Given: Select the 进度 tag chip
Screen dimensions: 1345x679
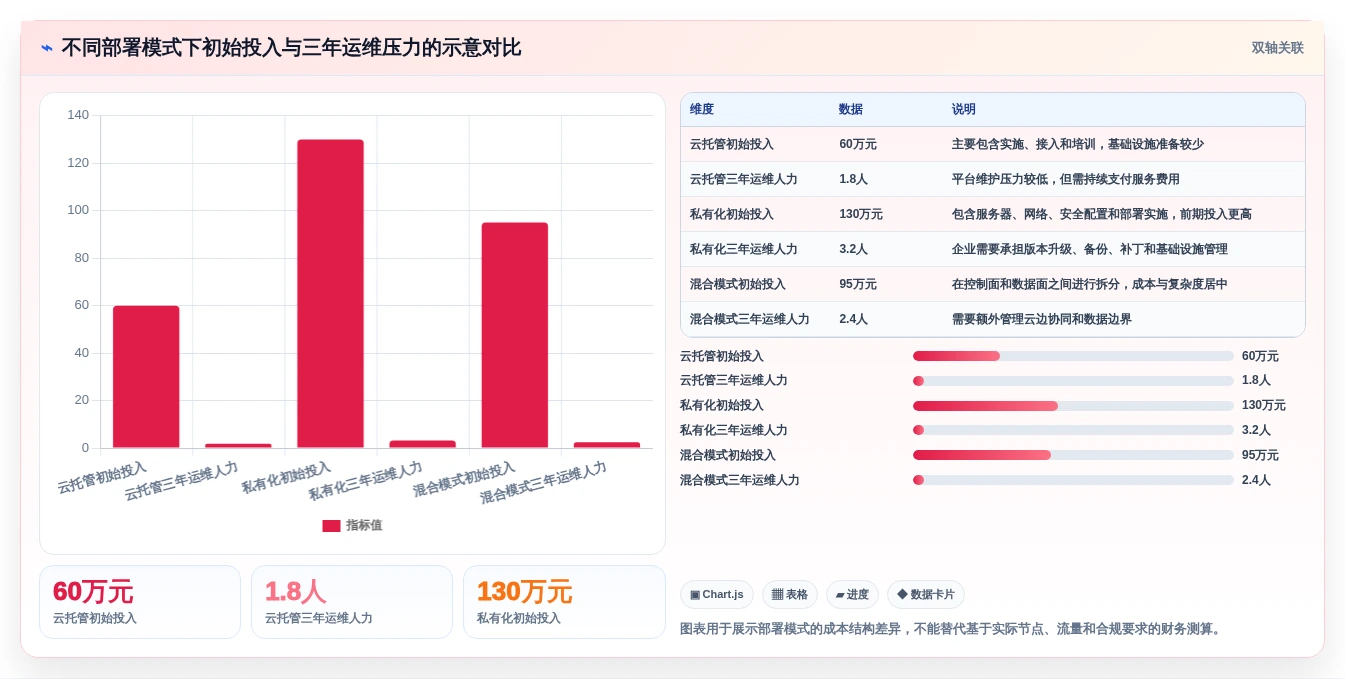Looking at the screenshot, I should (852, 595).
